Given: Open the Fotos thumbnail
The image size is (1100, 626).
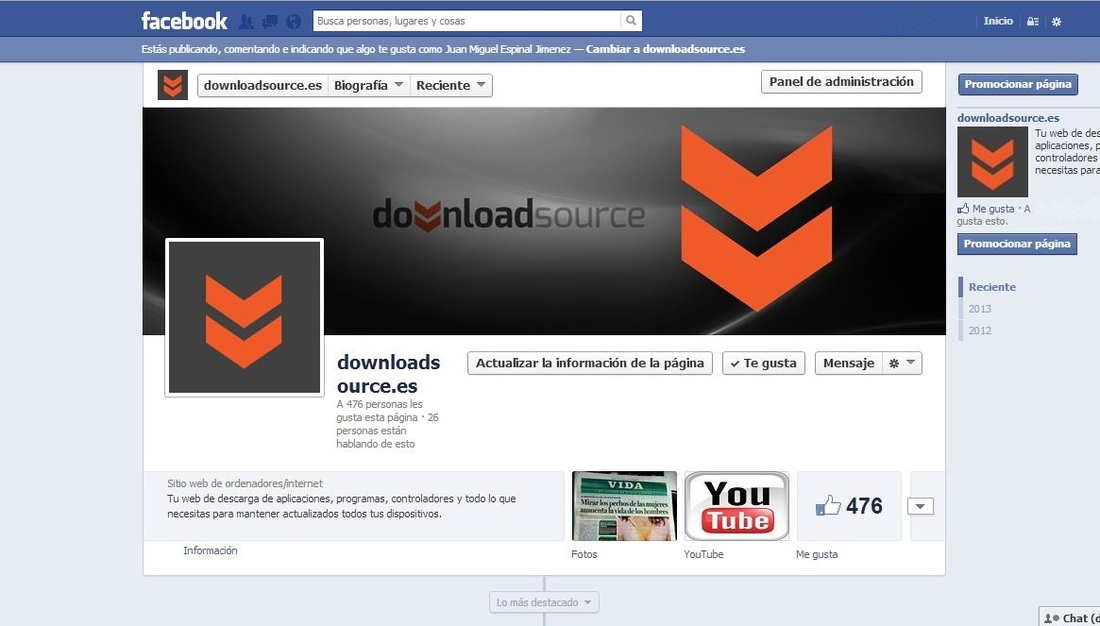Looking at the screenshot, I should 624,506.
